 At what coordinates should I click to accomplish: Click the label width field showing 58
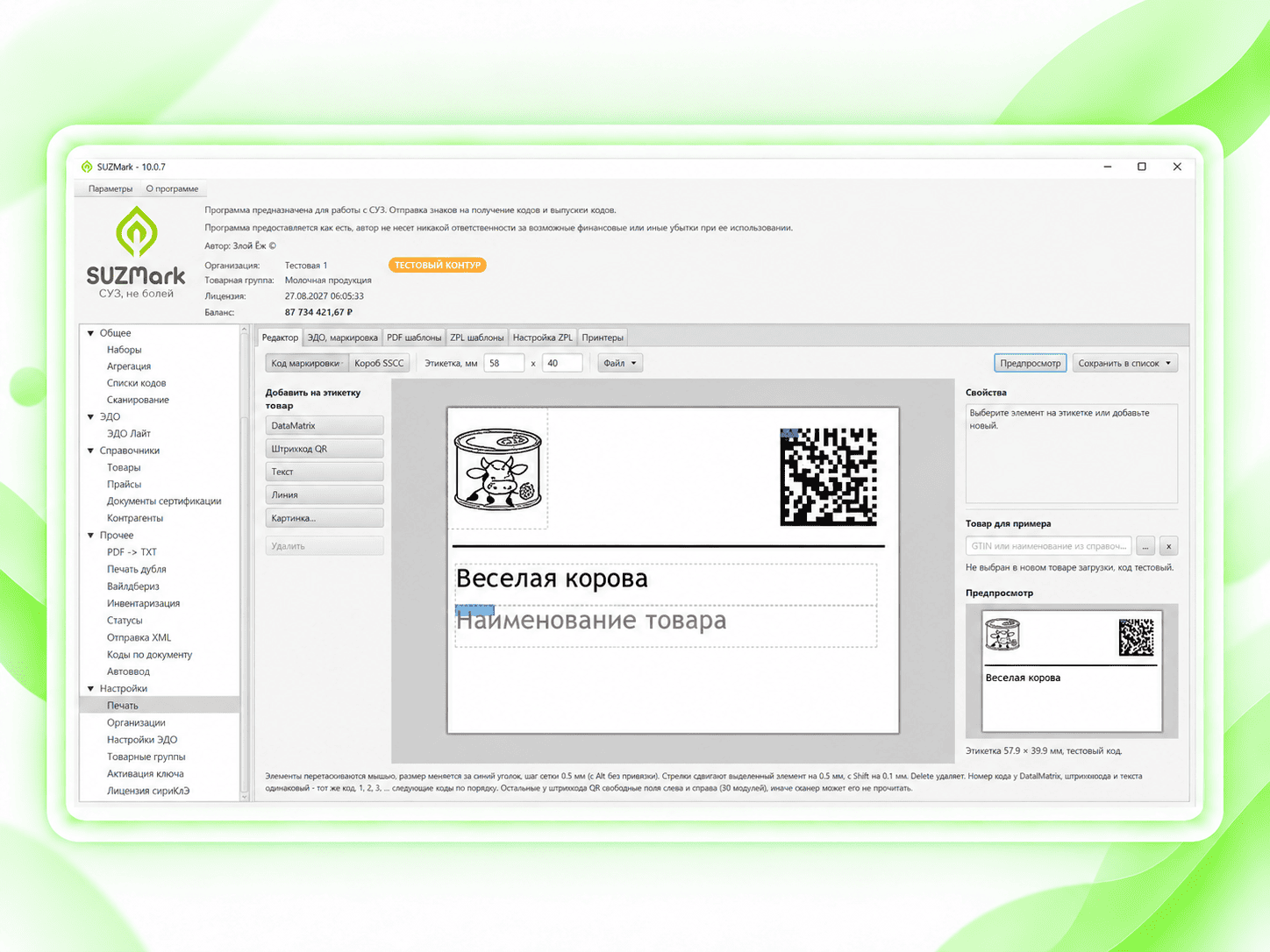point(504,363)
